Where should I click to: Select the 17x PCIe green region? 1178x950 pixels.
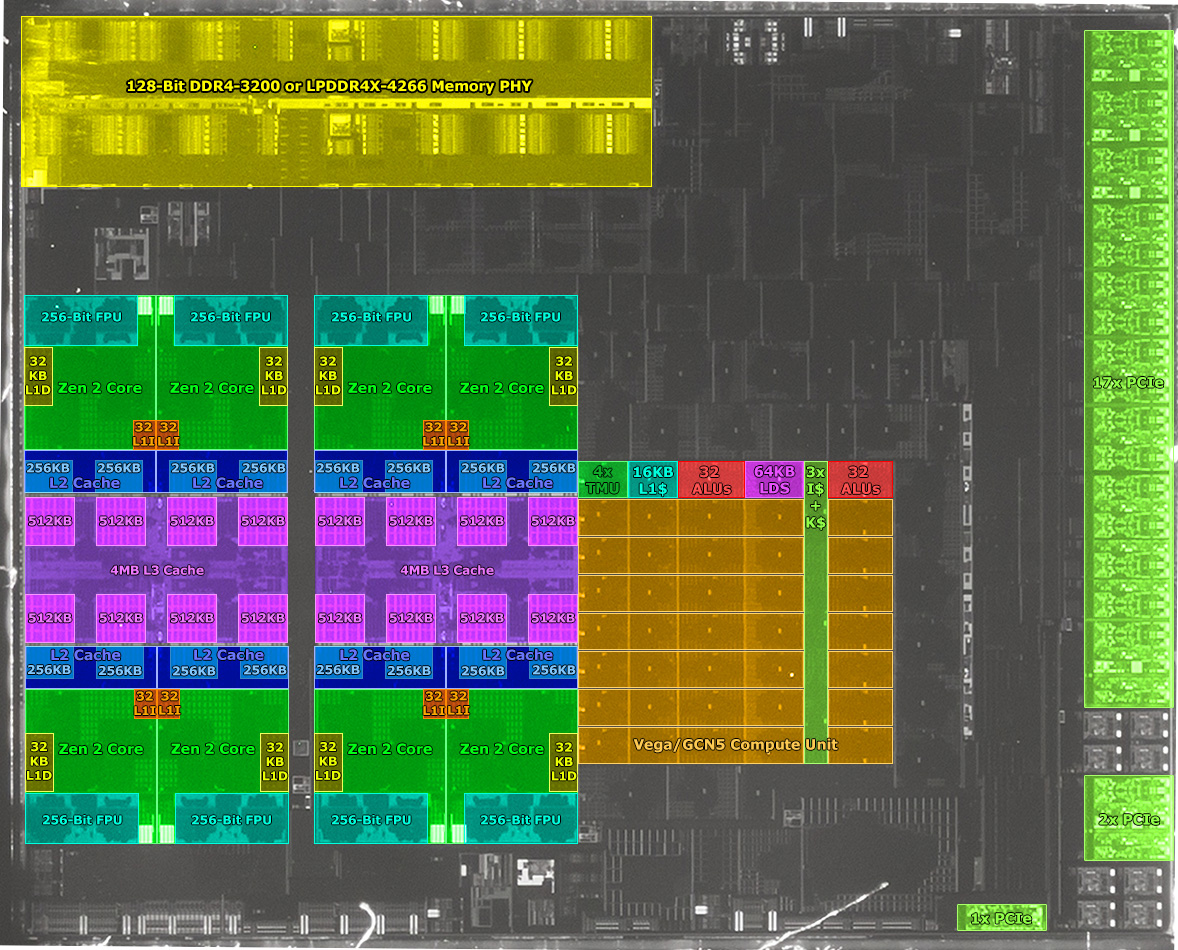(1128, 368)
